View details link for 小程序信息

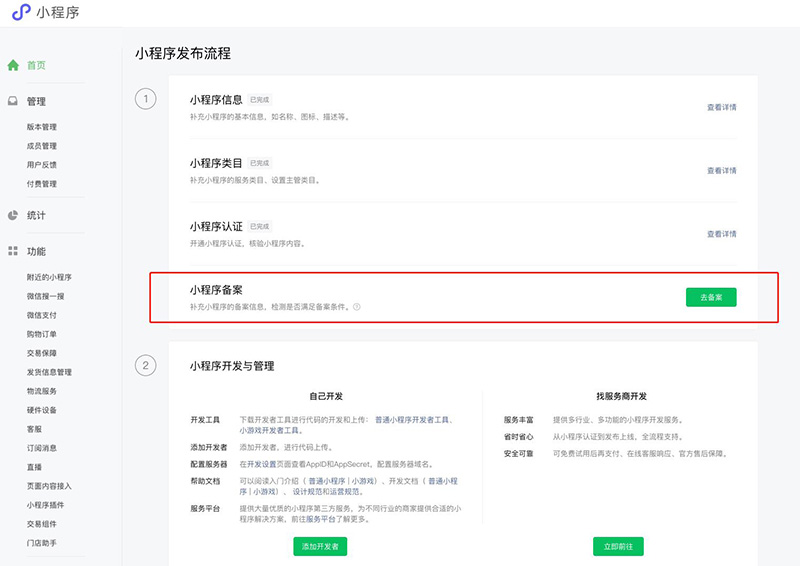721,107
